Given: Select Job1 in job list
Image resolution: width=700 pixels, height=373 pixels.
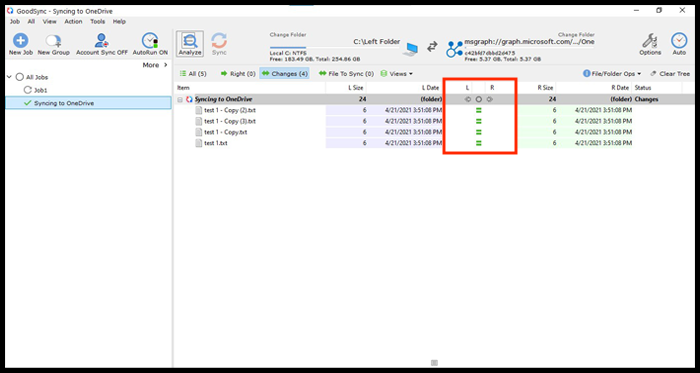Looking at the screenshot, I should click(x=40, y=90).
